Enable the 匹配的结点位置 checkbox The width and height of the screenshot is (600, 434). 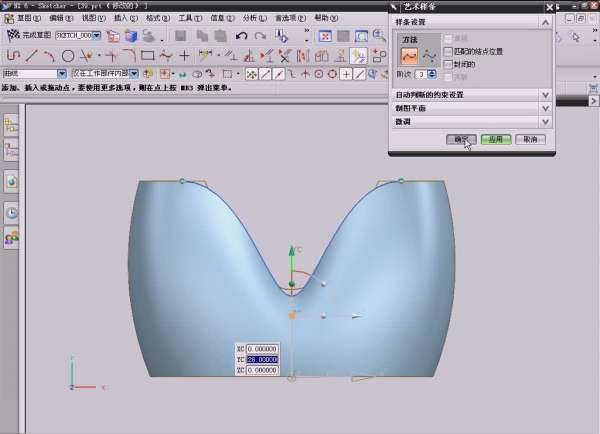(x=448, y=50)
